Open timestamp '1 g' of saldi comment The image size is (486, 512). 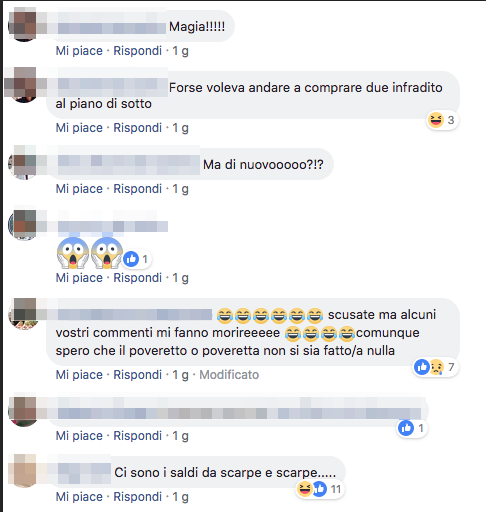[180, 497]
